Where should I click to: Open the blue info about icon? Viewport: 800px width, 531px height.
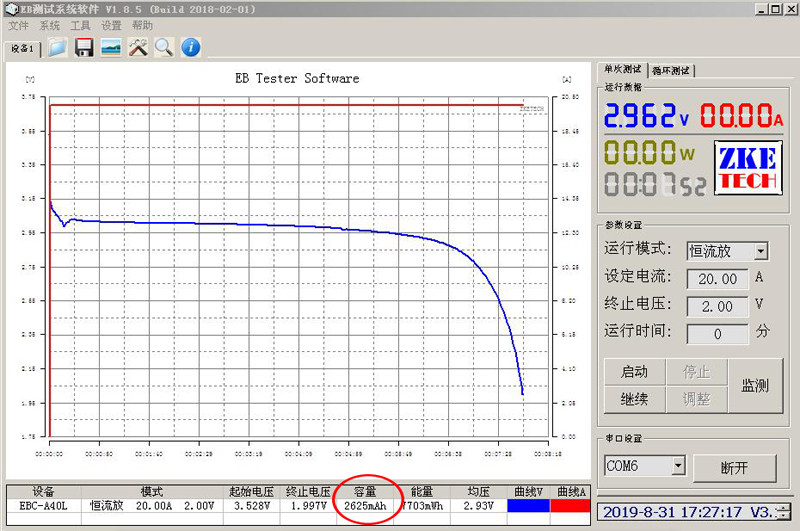point(191,47)
